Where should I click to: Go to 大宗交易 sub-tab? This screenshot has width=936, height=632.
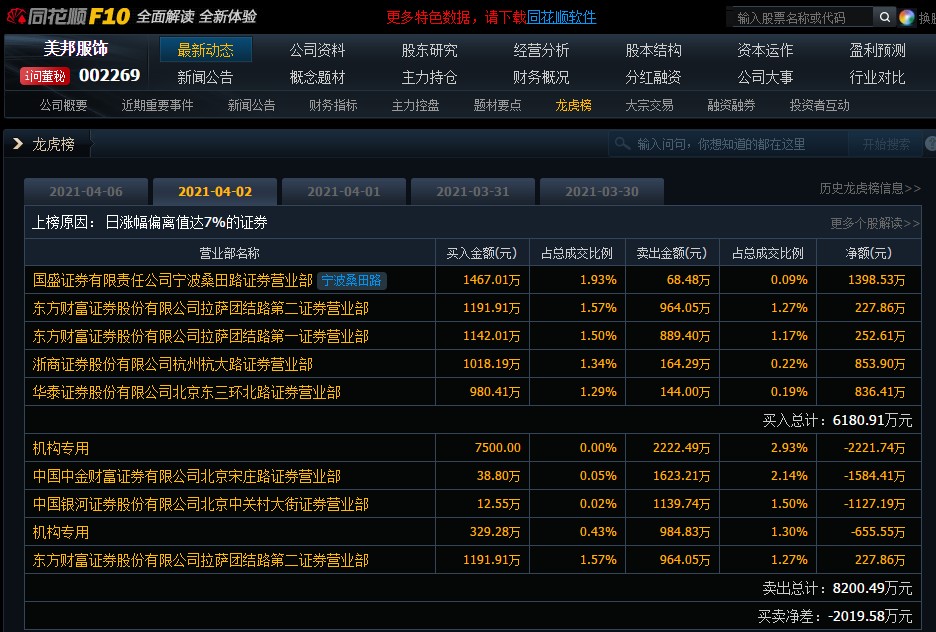649,106
